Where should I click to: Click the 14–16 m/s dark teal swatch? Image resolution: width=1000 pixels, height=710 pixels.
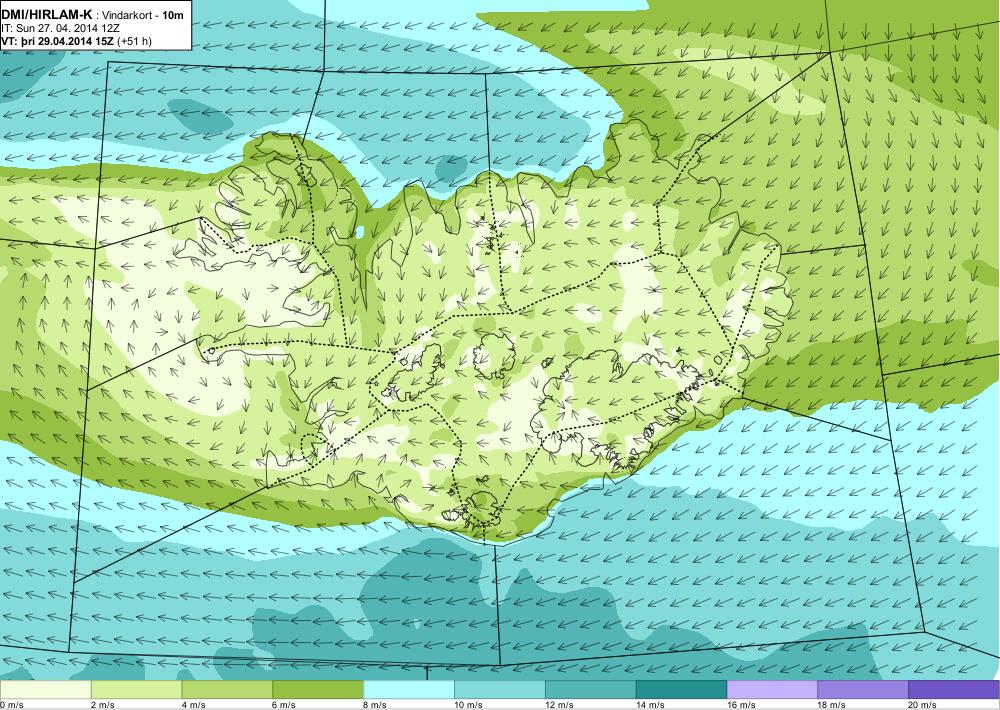[681, 690]
